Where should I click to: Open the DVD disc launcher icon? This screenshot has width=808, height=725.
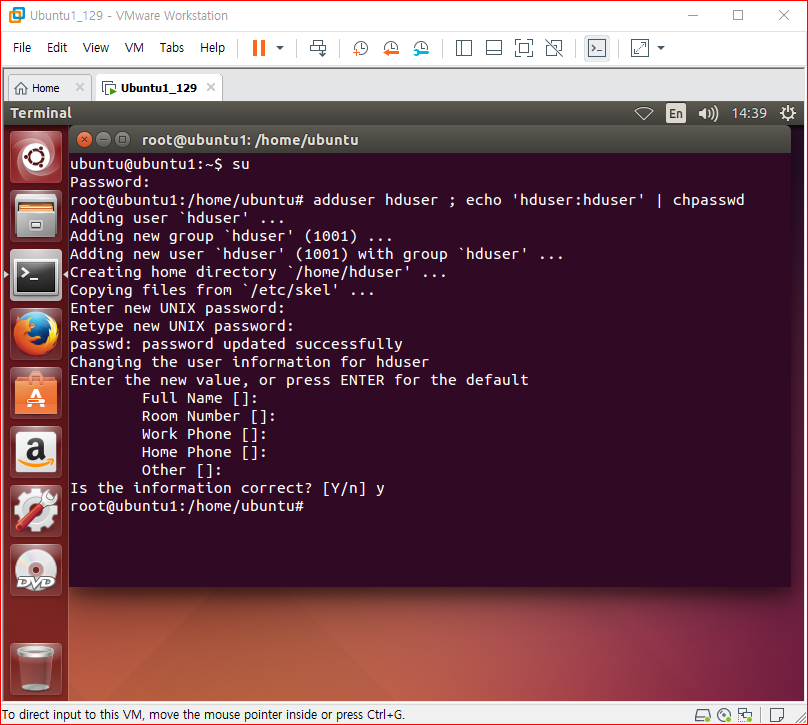(36, 570)
